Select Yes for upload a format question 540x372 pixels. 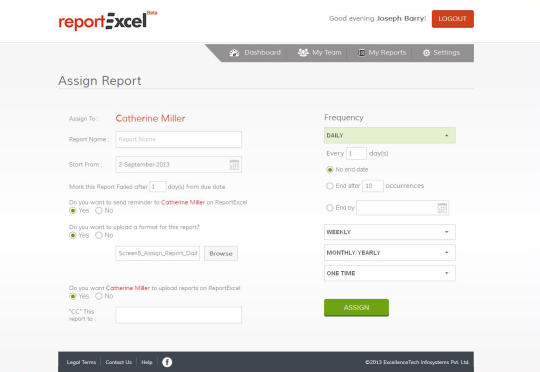point(73,235)
